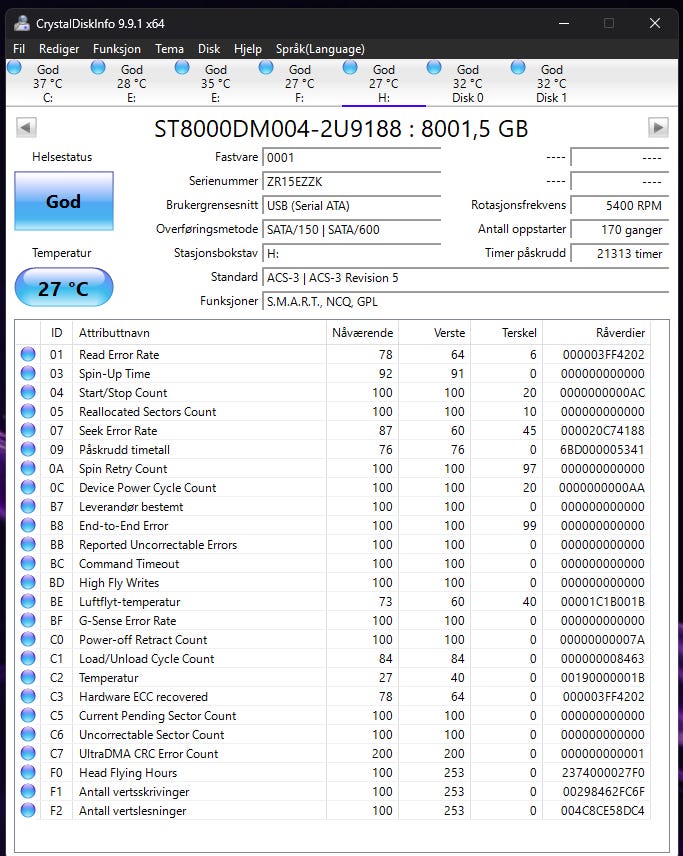Go to the previous disk with the left arrow
683x856 pixels.
point(26,128)
